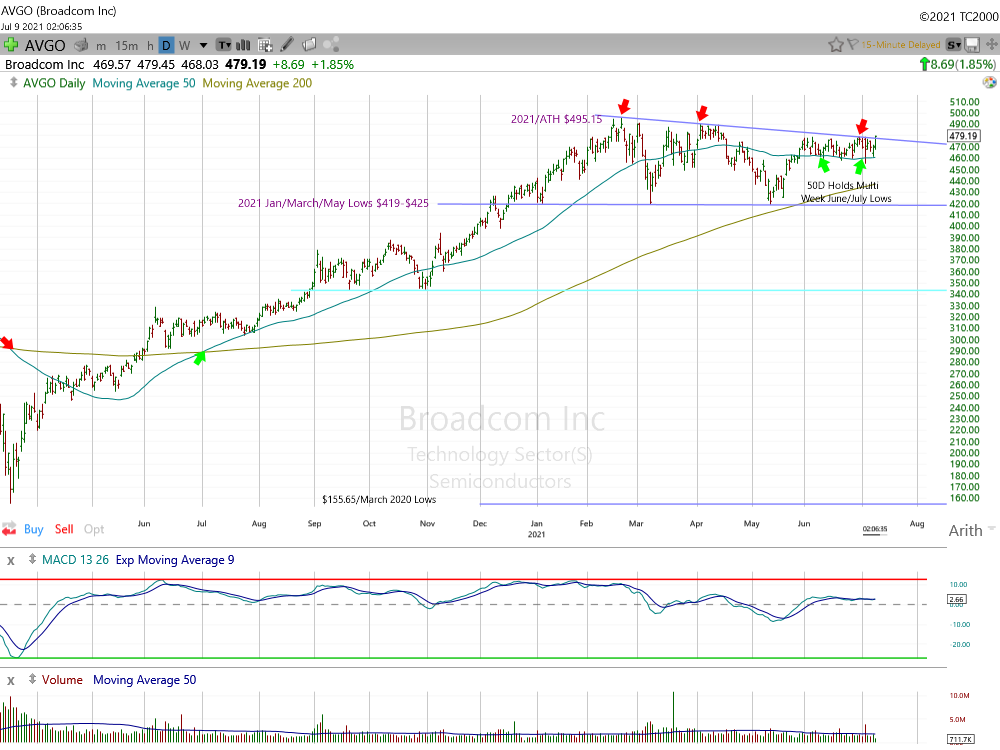
Task: Click the save floppy disk icon
Action: [x=973, y=45]
